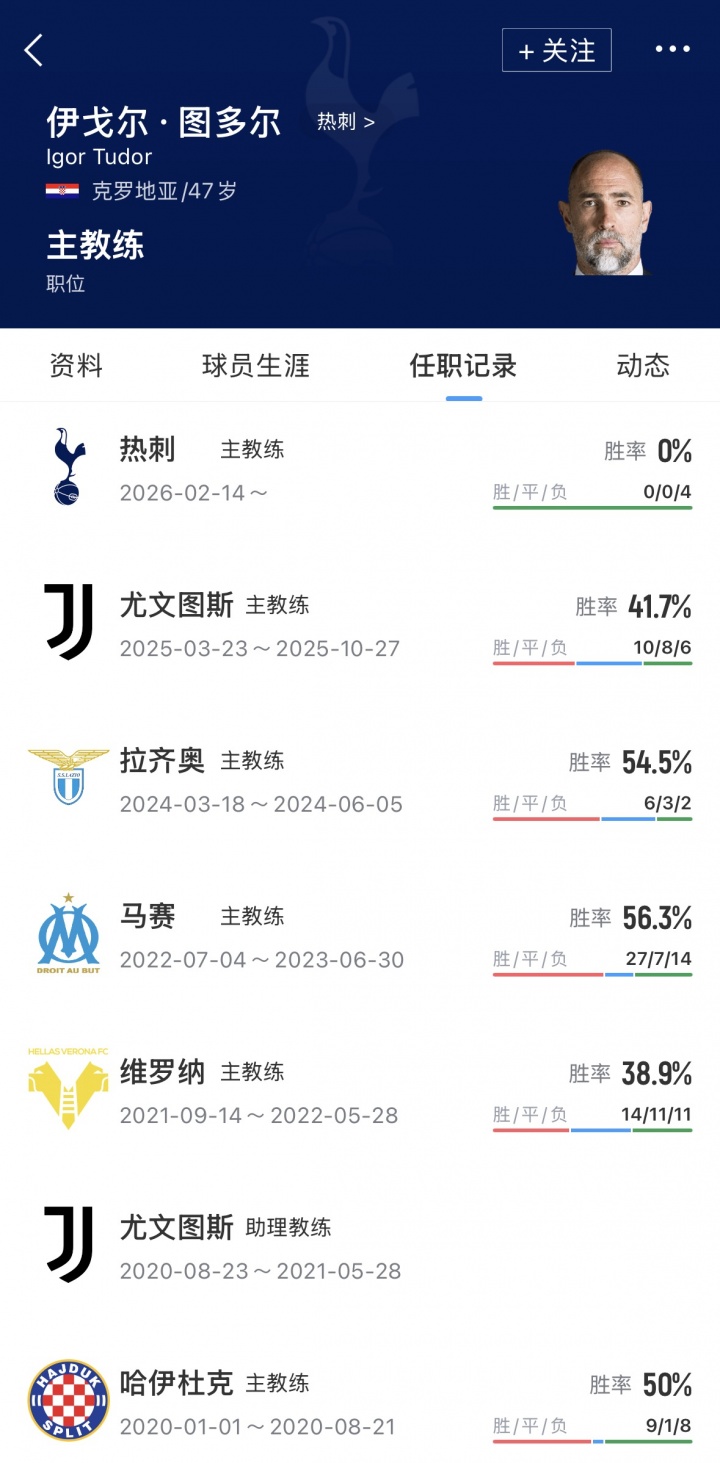The image size is (720, 1463).
Task: Tap the Lazio eagle crest icon
Action: pos(68,777)
